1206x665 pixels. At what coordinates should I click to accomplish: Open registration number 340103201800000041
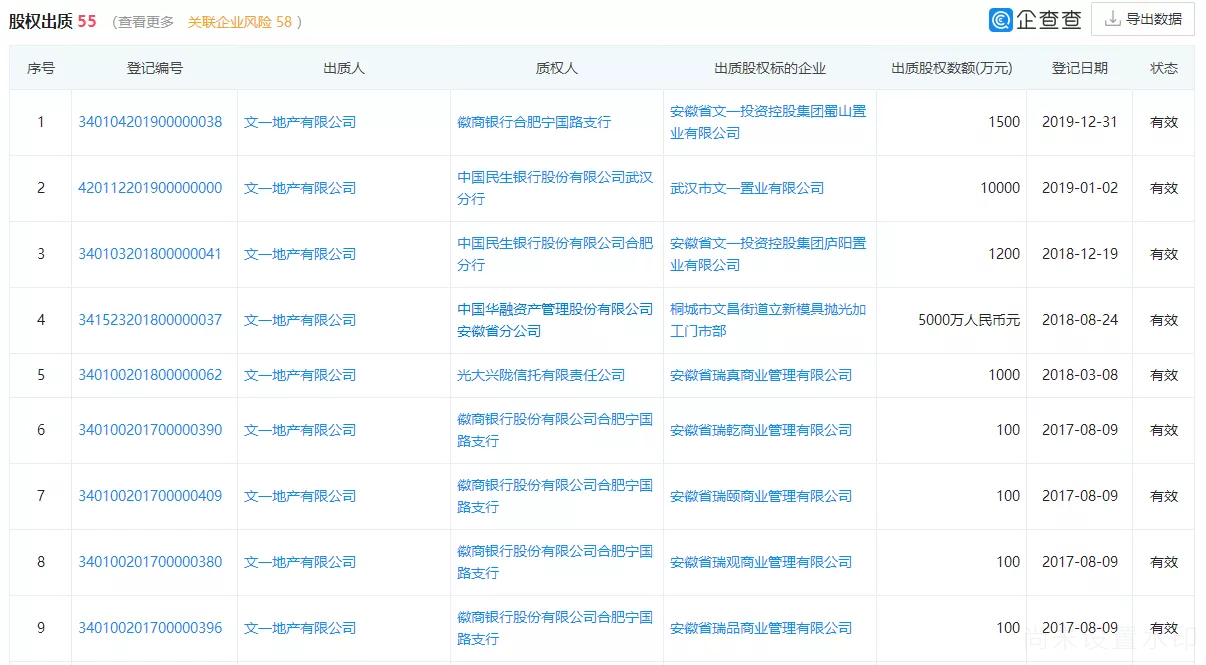150,254
